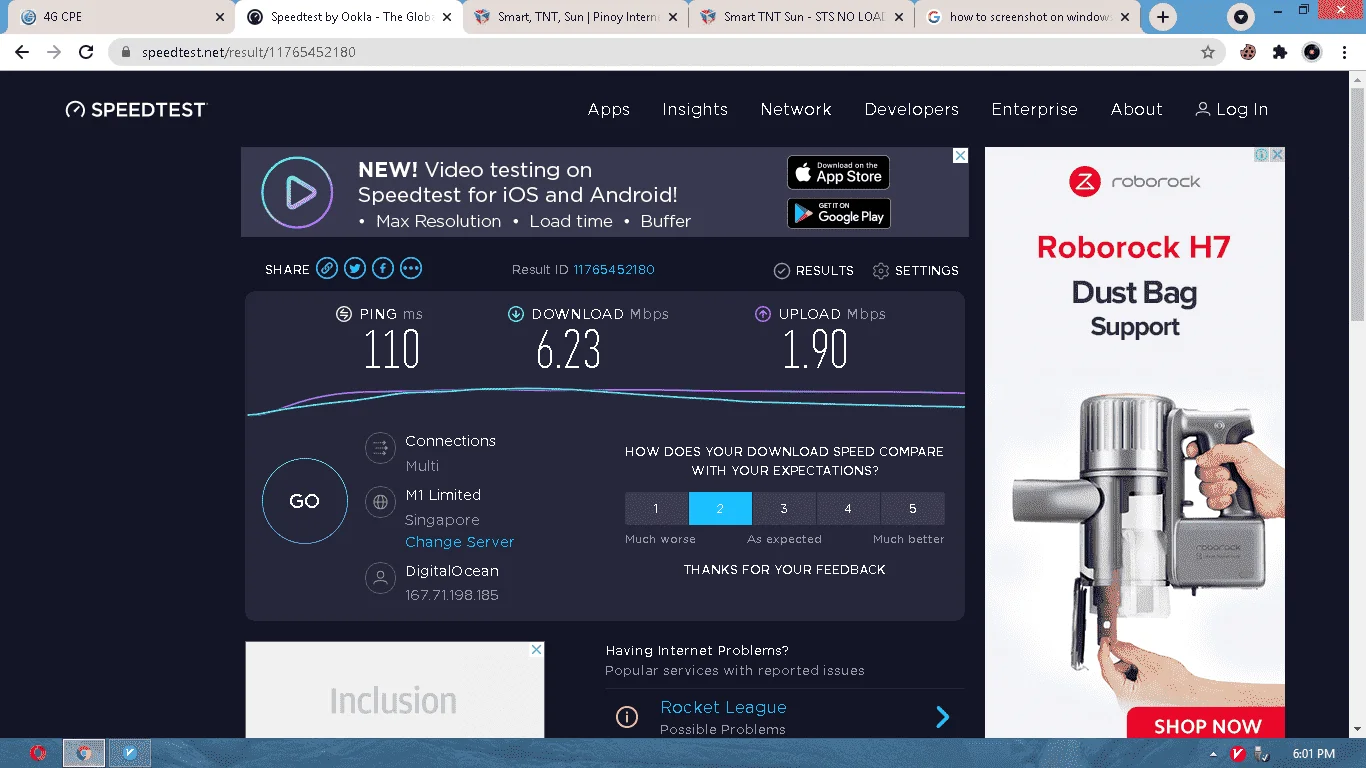Viewport: 1366px width, 768px height.
Task: Click the GO button to start test
Action: (304, 501)
